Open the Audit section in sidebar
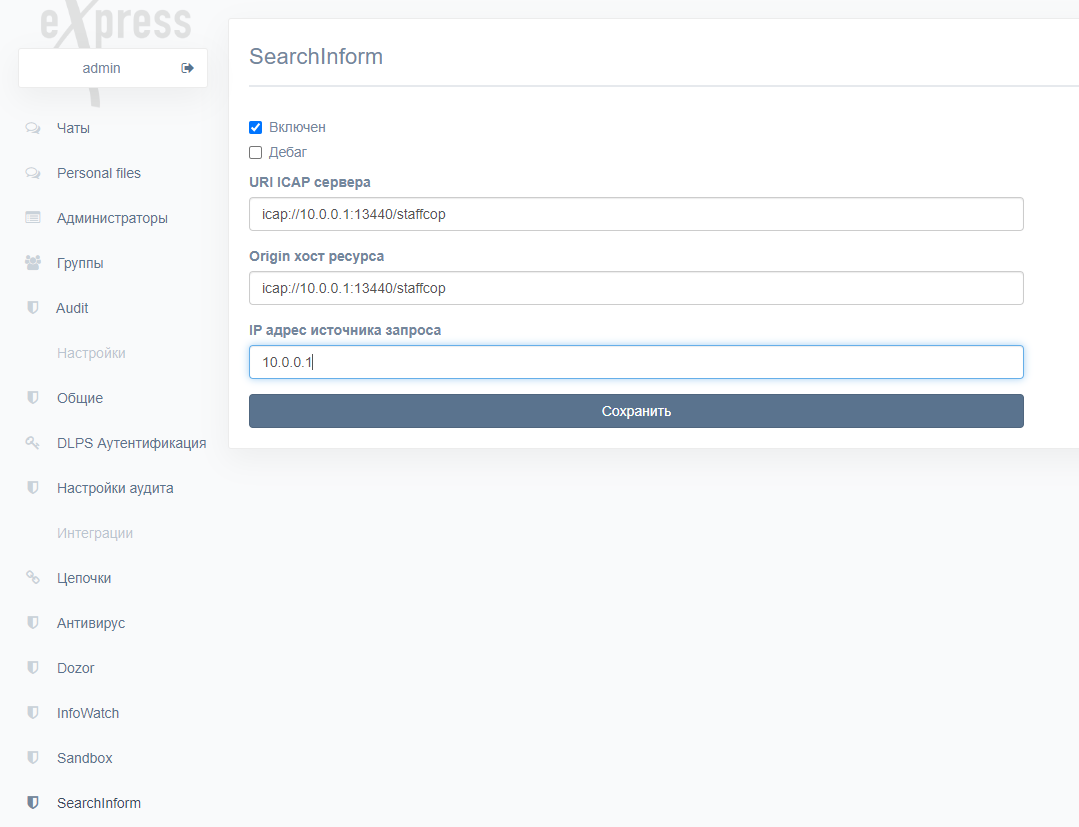 pyautogui.click(x=72, y=308)
